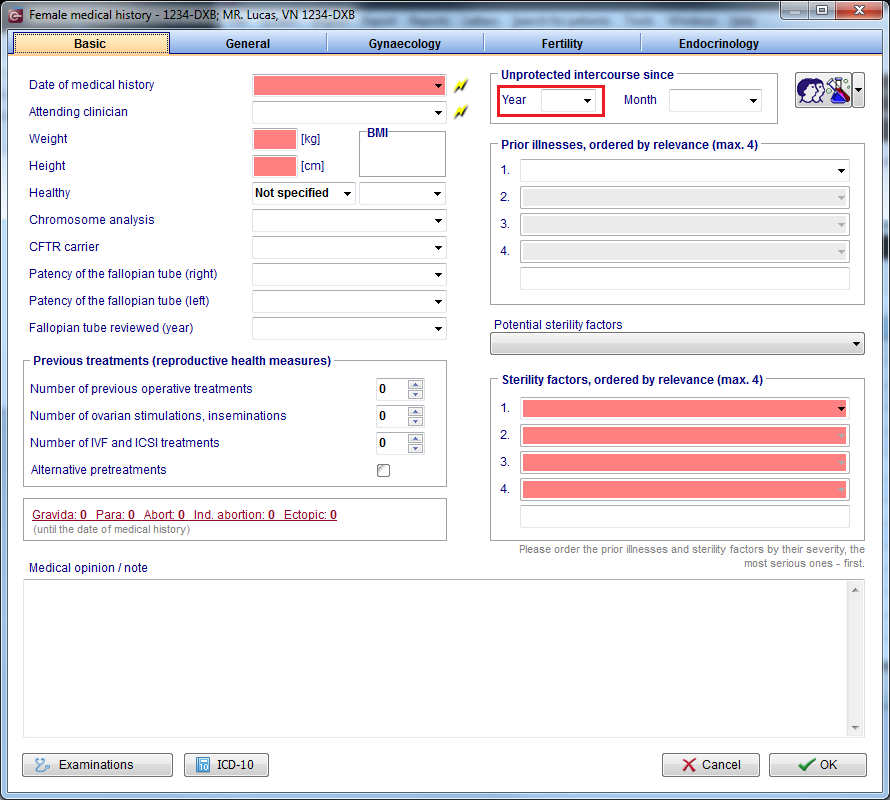This screenshot has height=800, width=890.
Task: Open the ICD-10 button
Action: (226, 765)
